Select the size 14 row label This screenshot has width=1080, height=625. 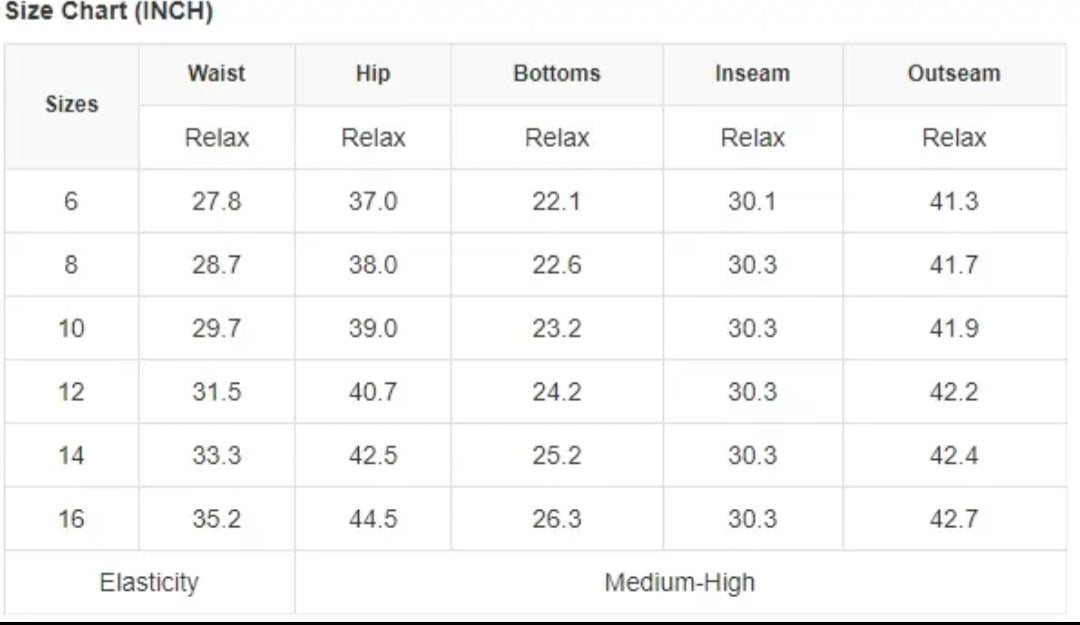71,456
